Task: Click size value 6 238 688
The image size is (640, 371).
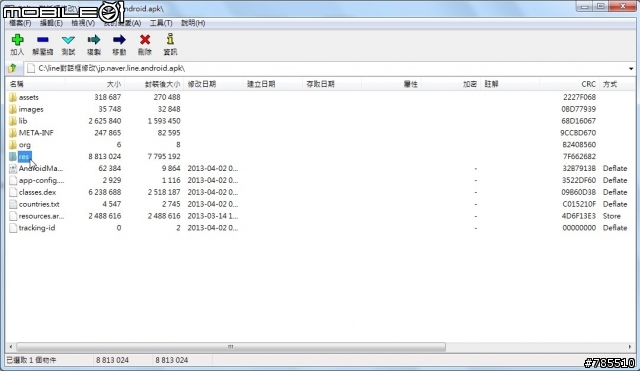Action: tap(105, 192)
